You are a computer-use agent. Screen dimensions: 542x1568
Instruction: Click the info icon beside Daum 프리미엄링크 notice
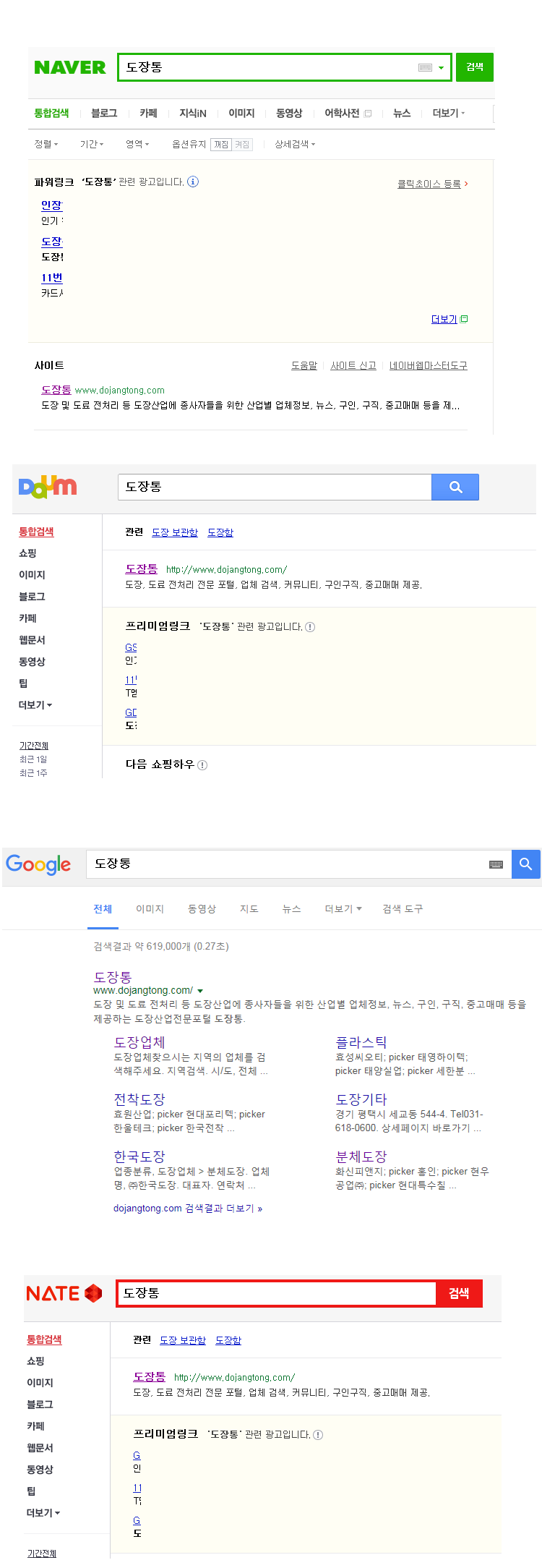(310, 627)
